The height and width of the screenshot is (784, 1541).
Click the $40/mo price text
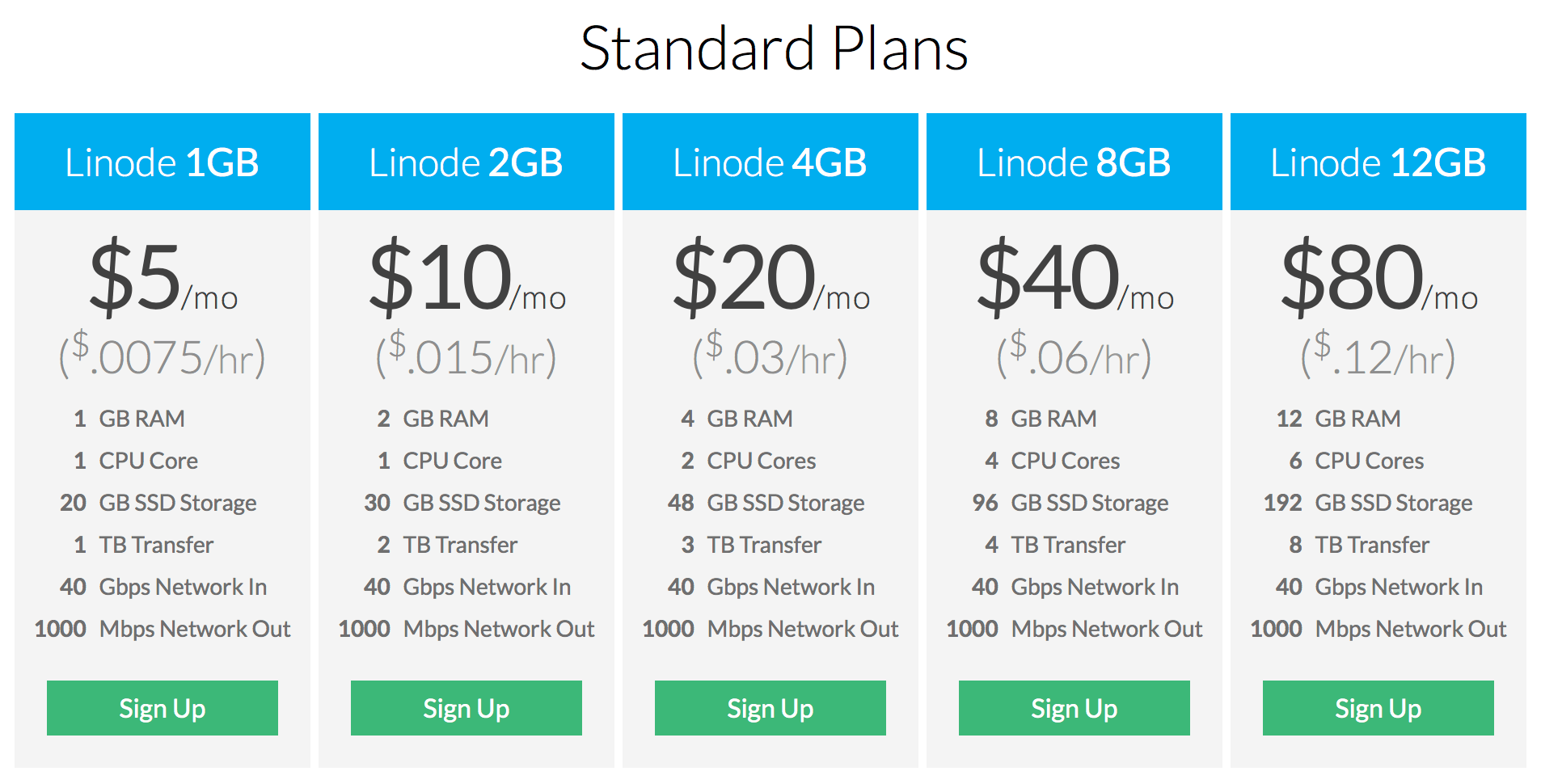[1075, 276]
